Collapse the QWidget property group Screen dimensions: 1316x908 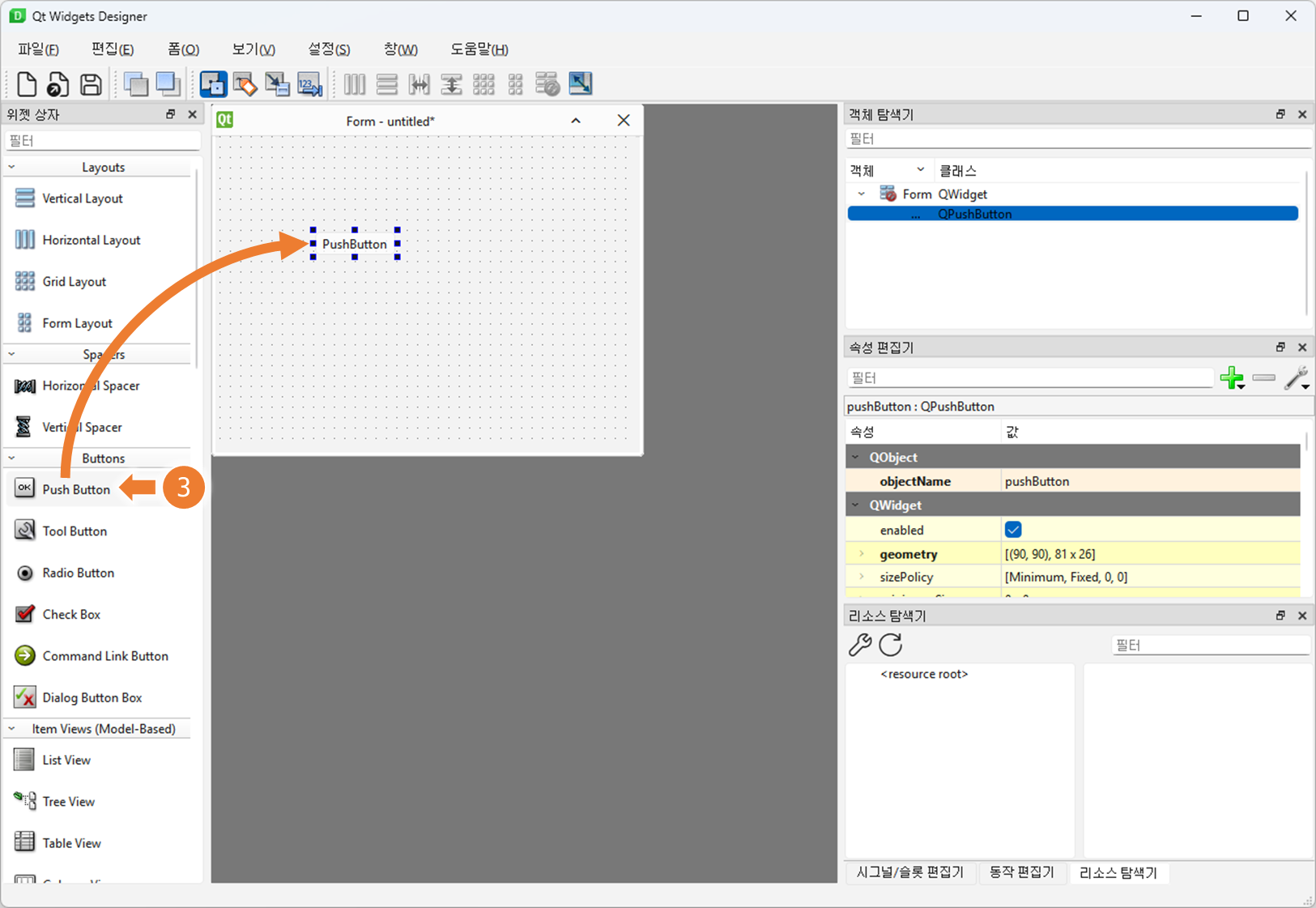(856, 505)
